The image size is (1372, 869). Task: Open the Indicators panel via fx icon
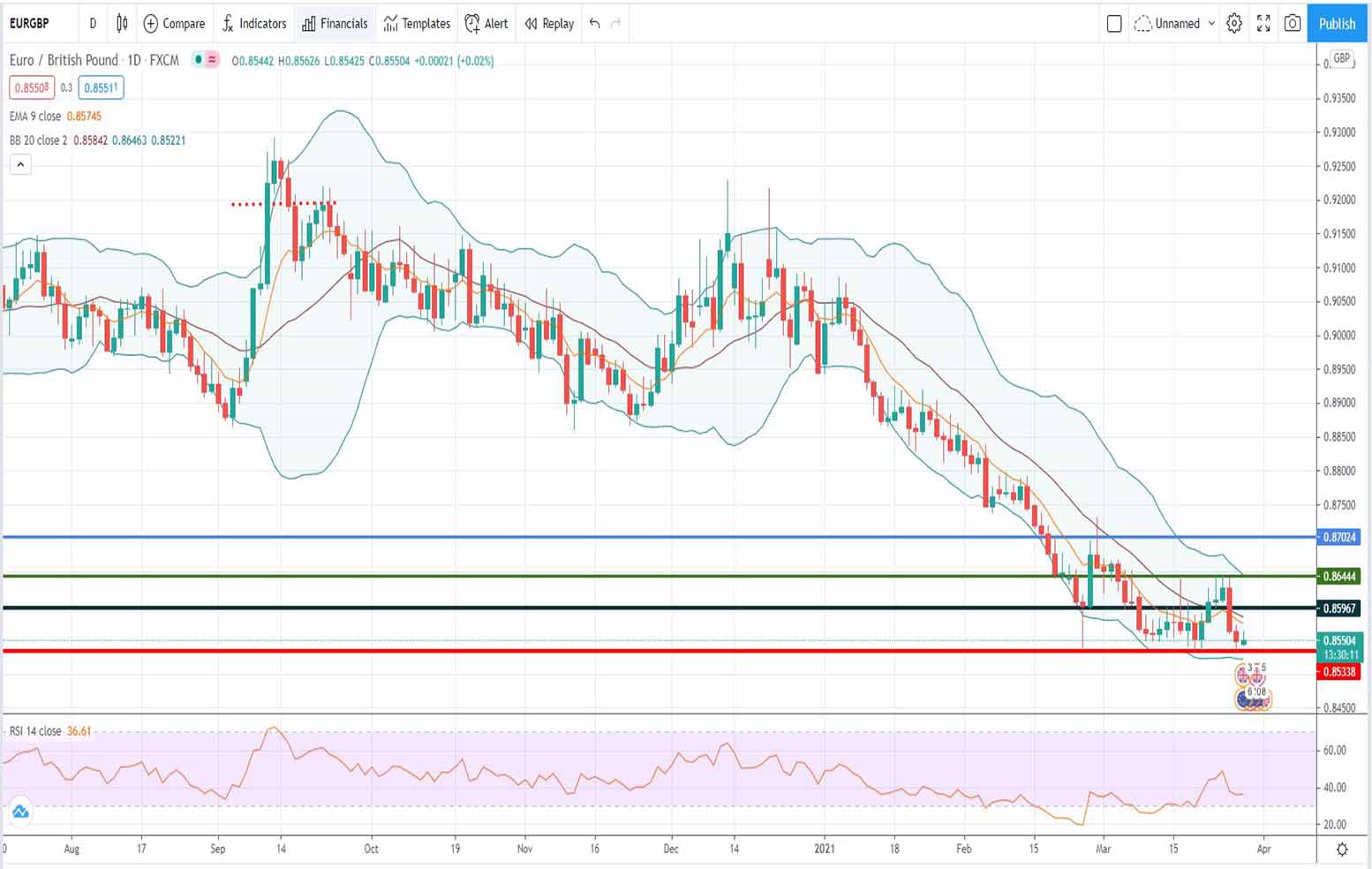(x=228, y=24)
